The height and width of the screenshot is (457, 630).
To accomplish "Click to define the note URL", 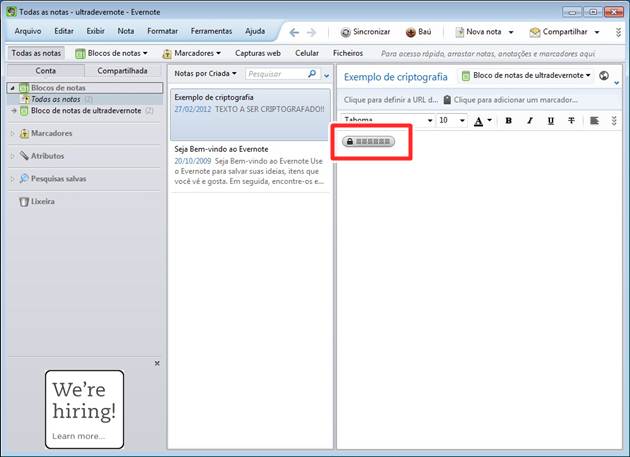I will (391, 100).
